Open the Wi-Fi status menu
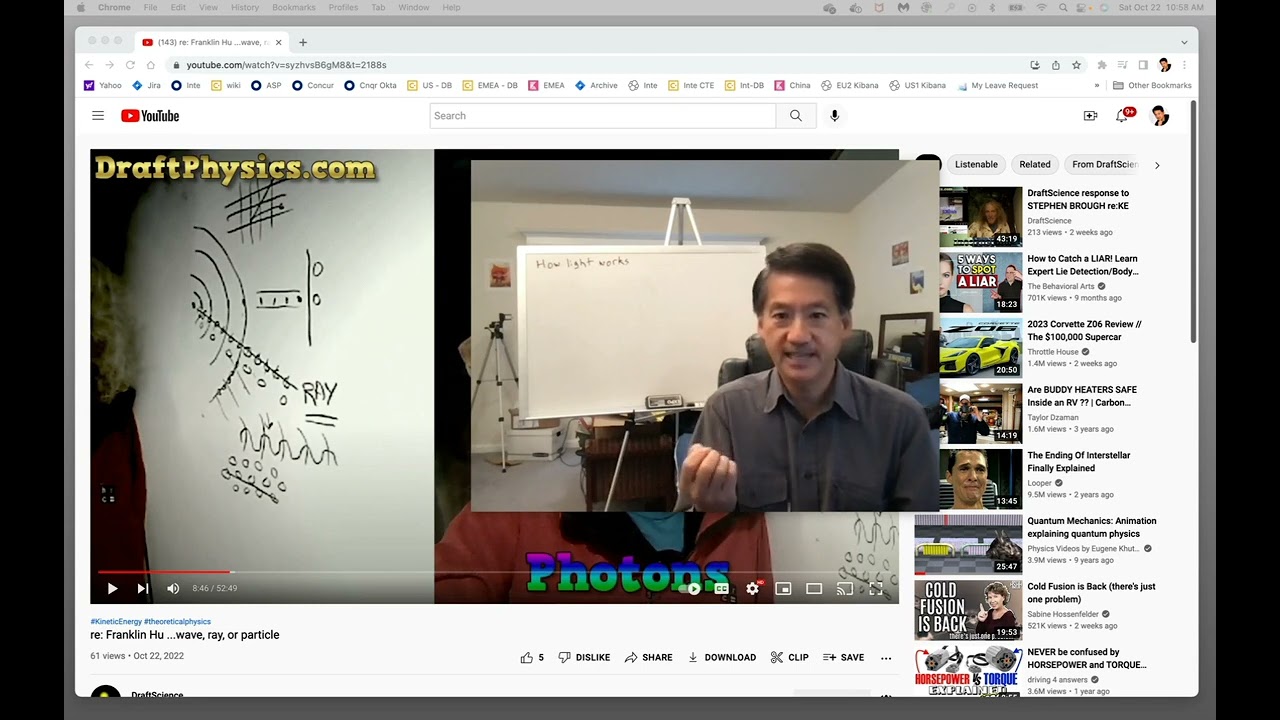 (x=1040, y=7)
